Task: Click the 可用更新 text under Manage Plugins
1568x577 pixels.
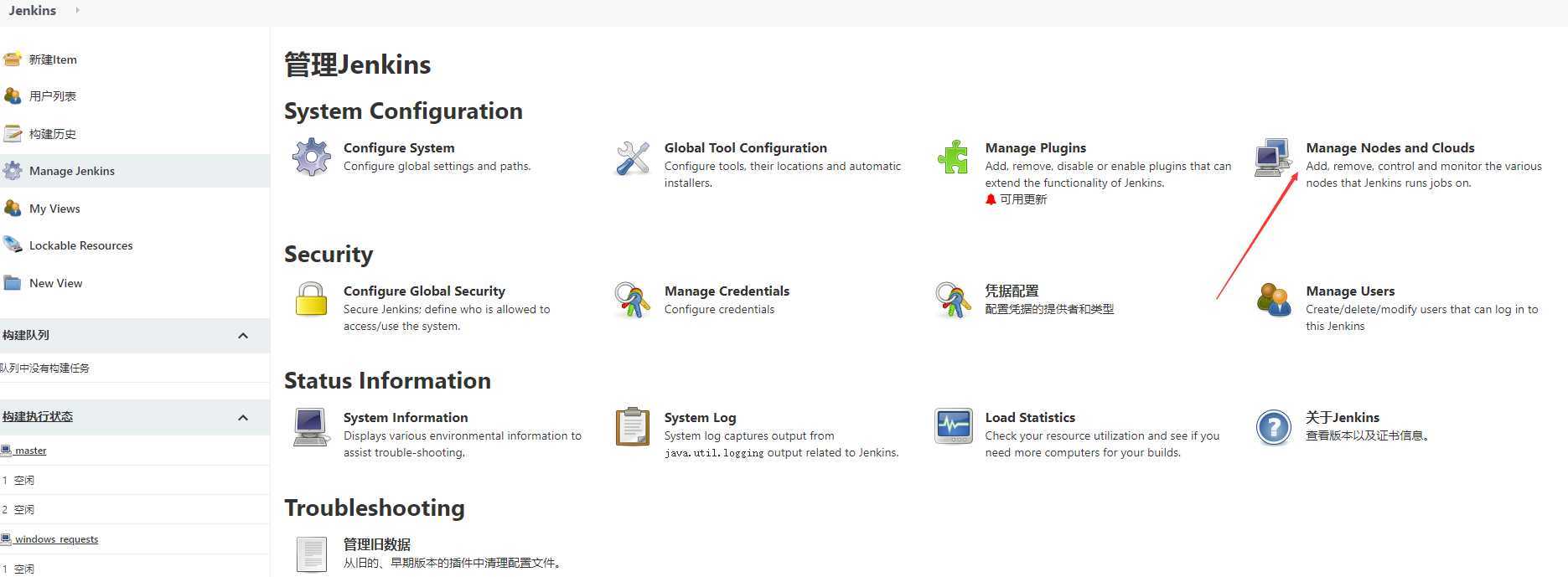Action: (1023, 199)
